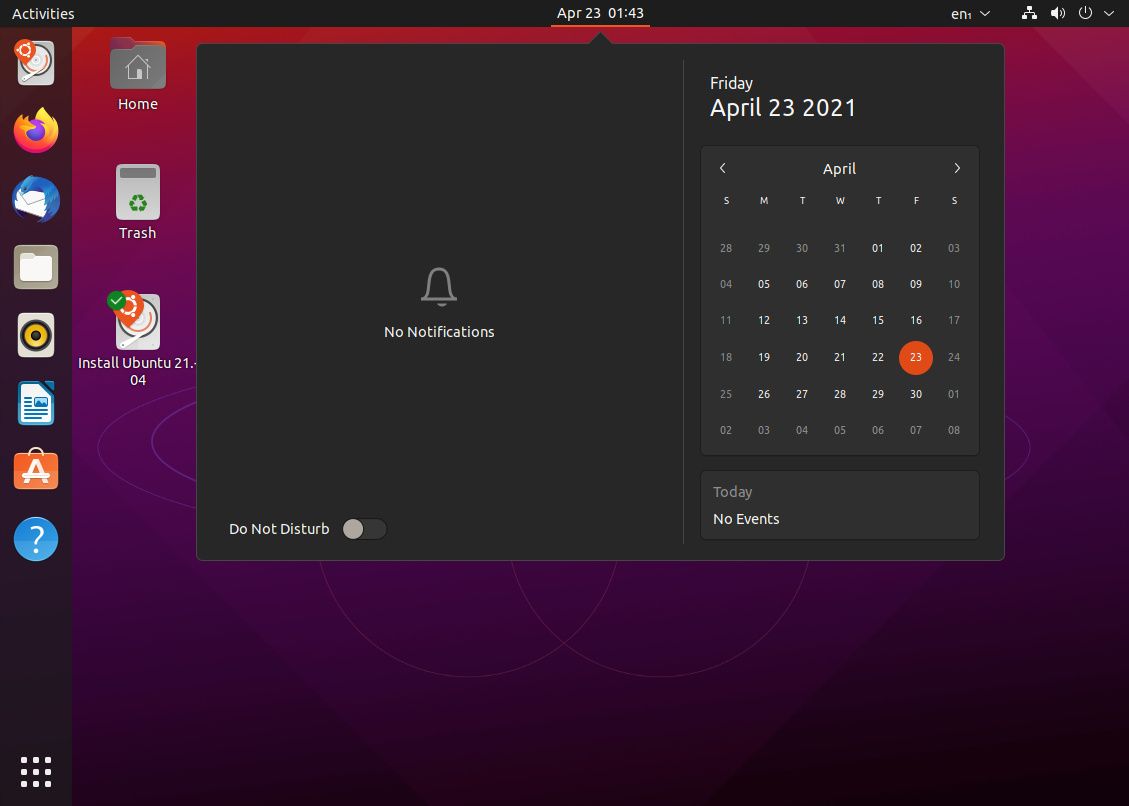Click the Today events heading
Viewport: 1129px width, 806px height.
[x=732, y=492]
